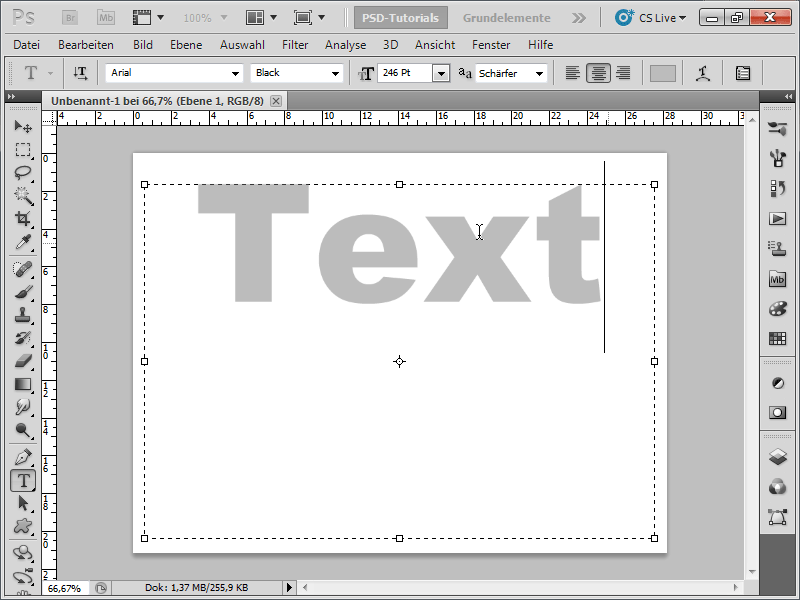Open the Warp Text dialog
Viewport: 800px width, 600px height.
coord(703,73)
